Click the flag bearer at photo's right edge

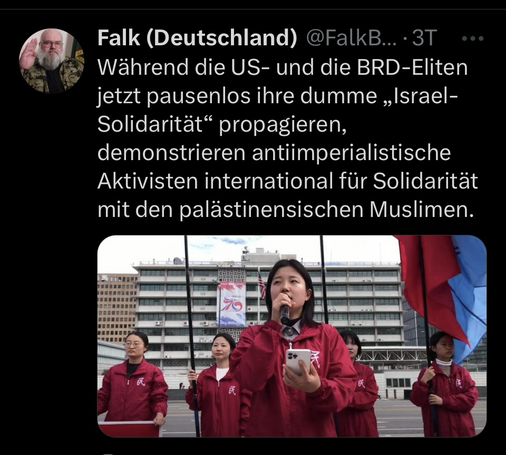point(445,383)
